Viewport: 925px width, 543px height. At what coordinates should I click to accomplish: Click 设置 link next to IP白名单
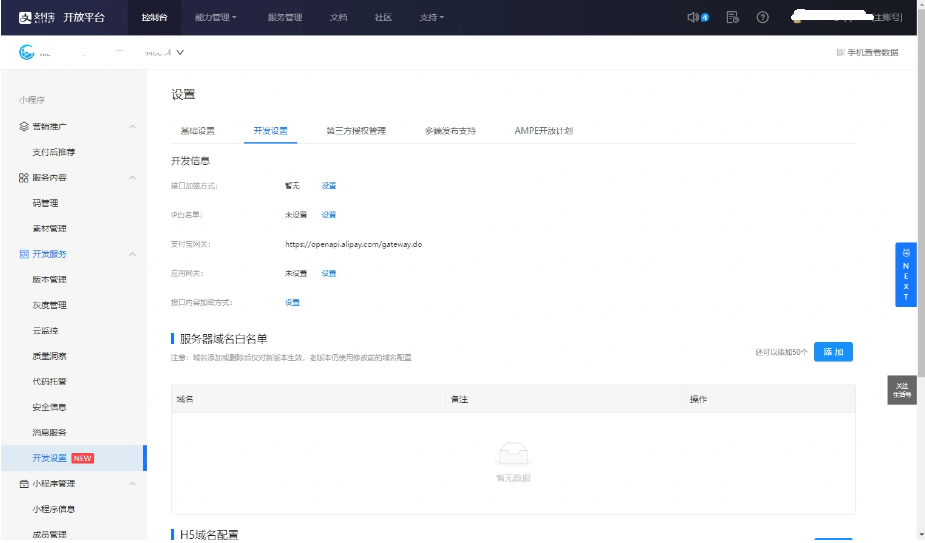(x=328, y=215)
